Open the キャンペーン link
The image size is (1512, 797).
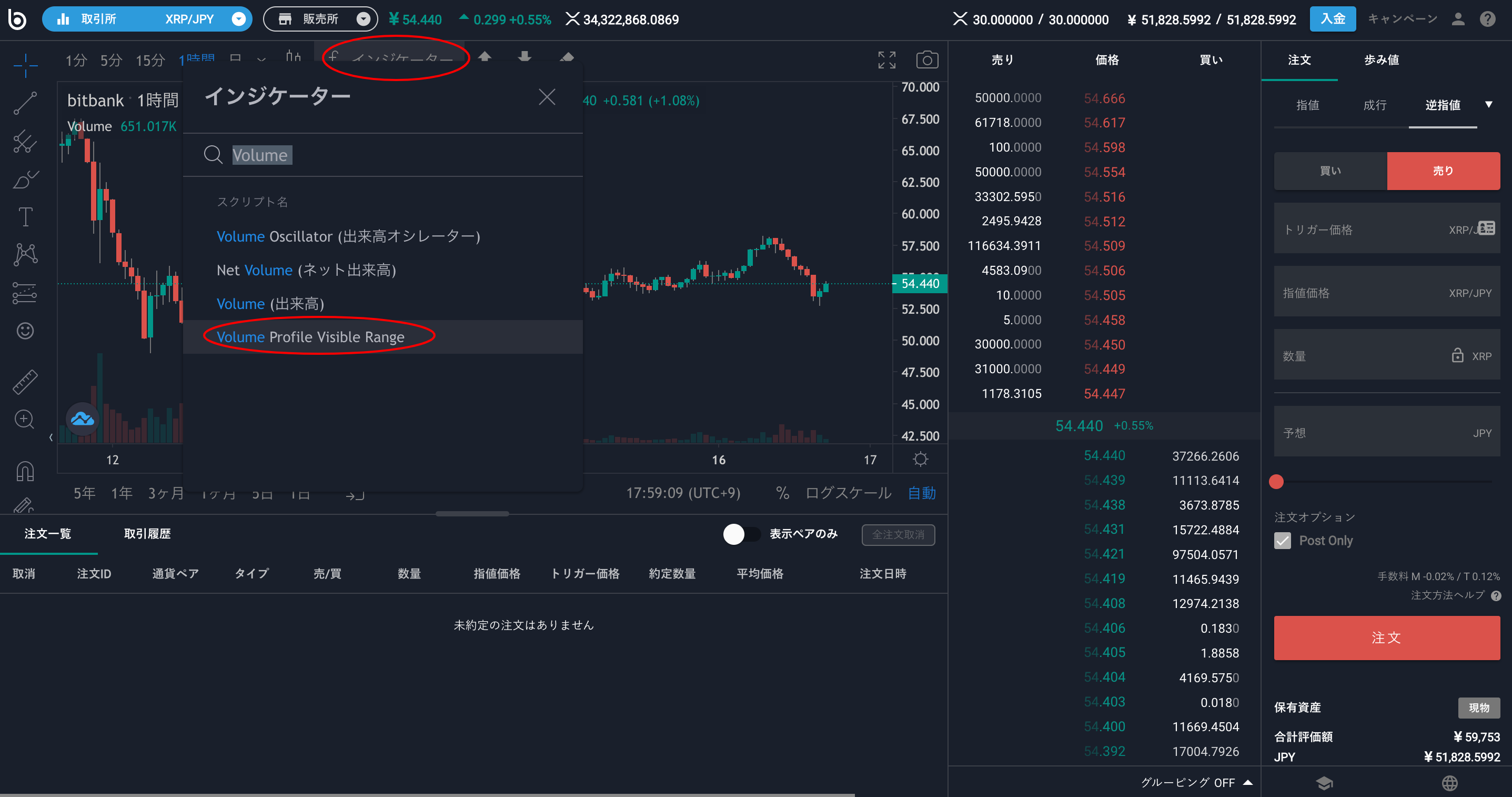(x=1402, y=19)
